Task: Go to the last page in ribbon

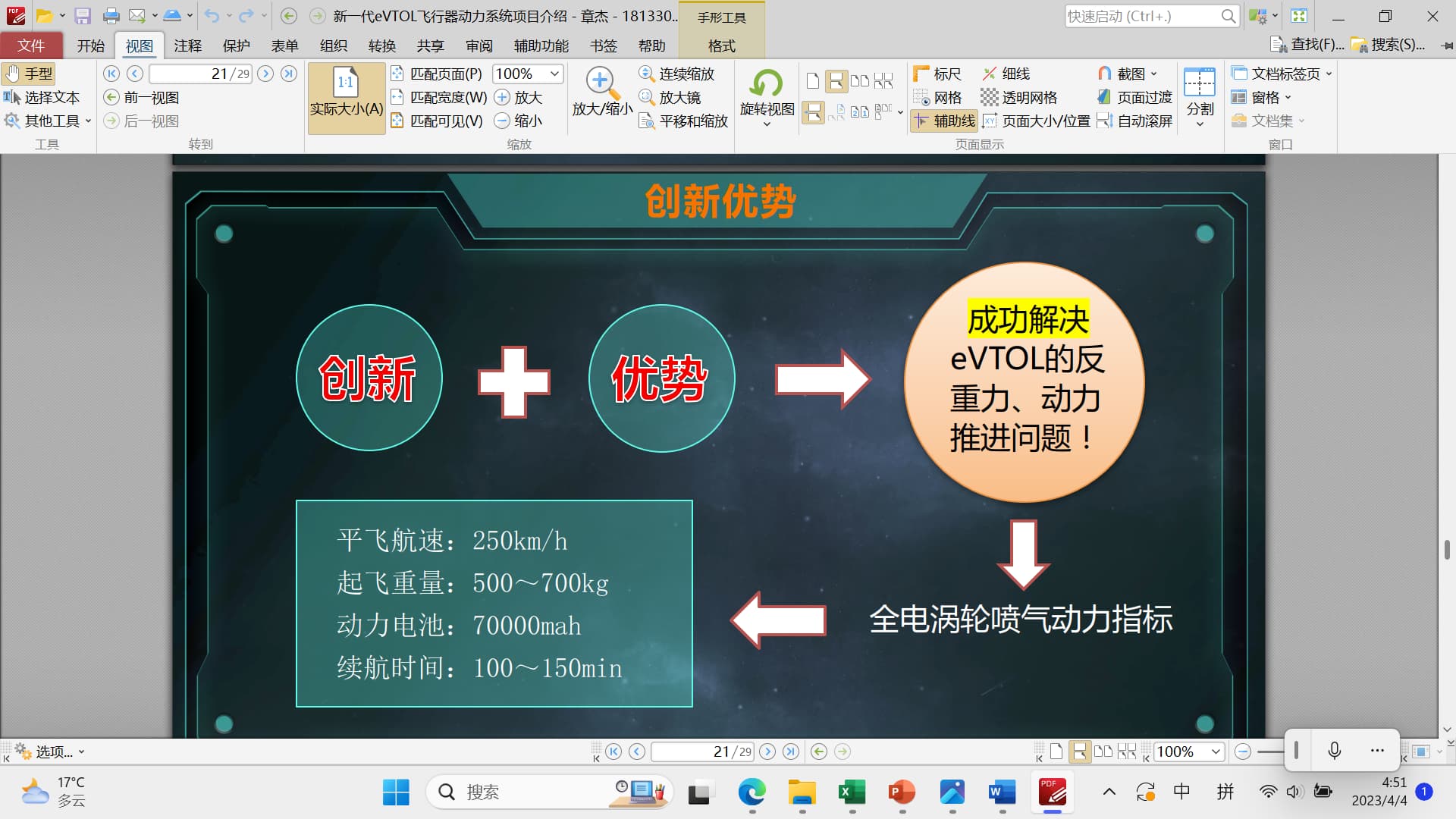Action: [x=289, y=74]
